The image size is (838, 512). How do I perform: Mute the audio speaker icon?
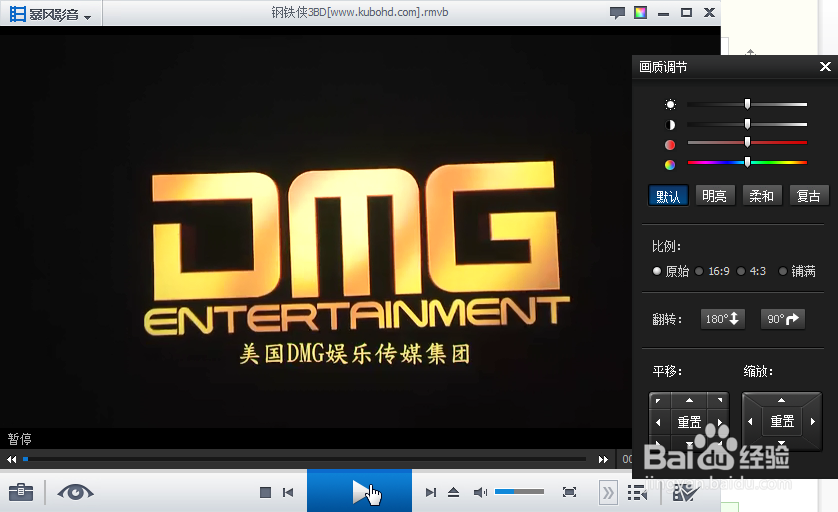coord(480,492)
